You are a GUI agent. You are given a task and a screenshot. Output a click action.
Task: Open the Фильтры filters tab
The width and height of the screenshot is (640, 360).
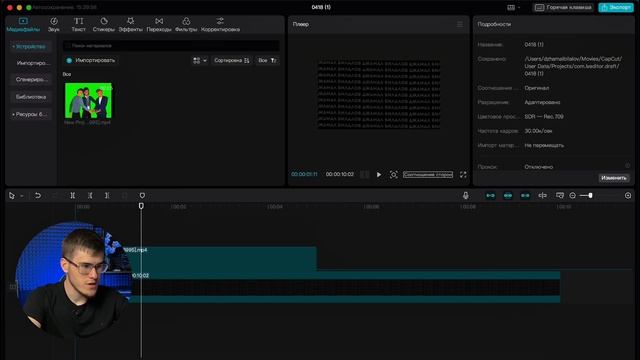(x=186, y=24)
